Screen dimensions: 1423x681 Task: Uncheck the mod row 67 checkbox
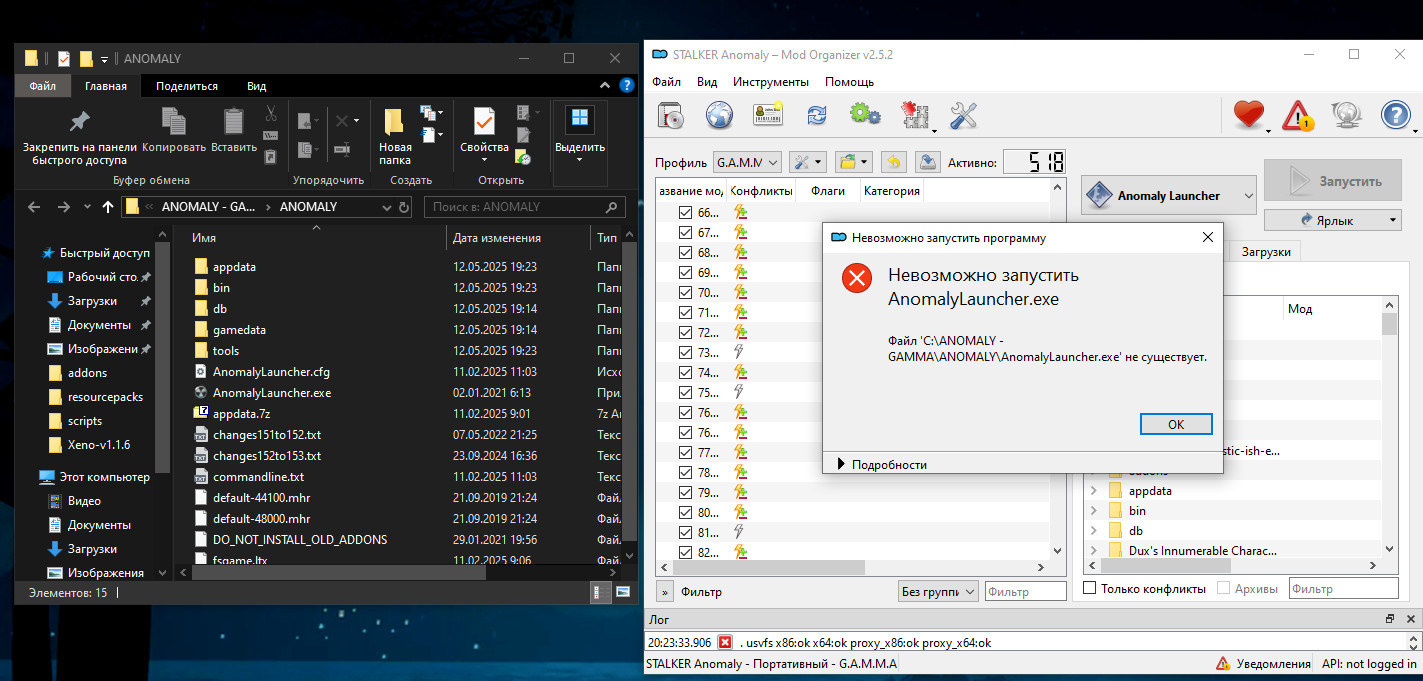[685, 232]
